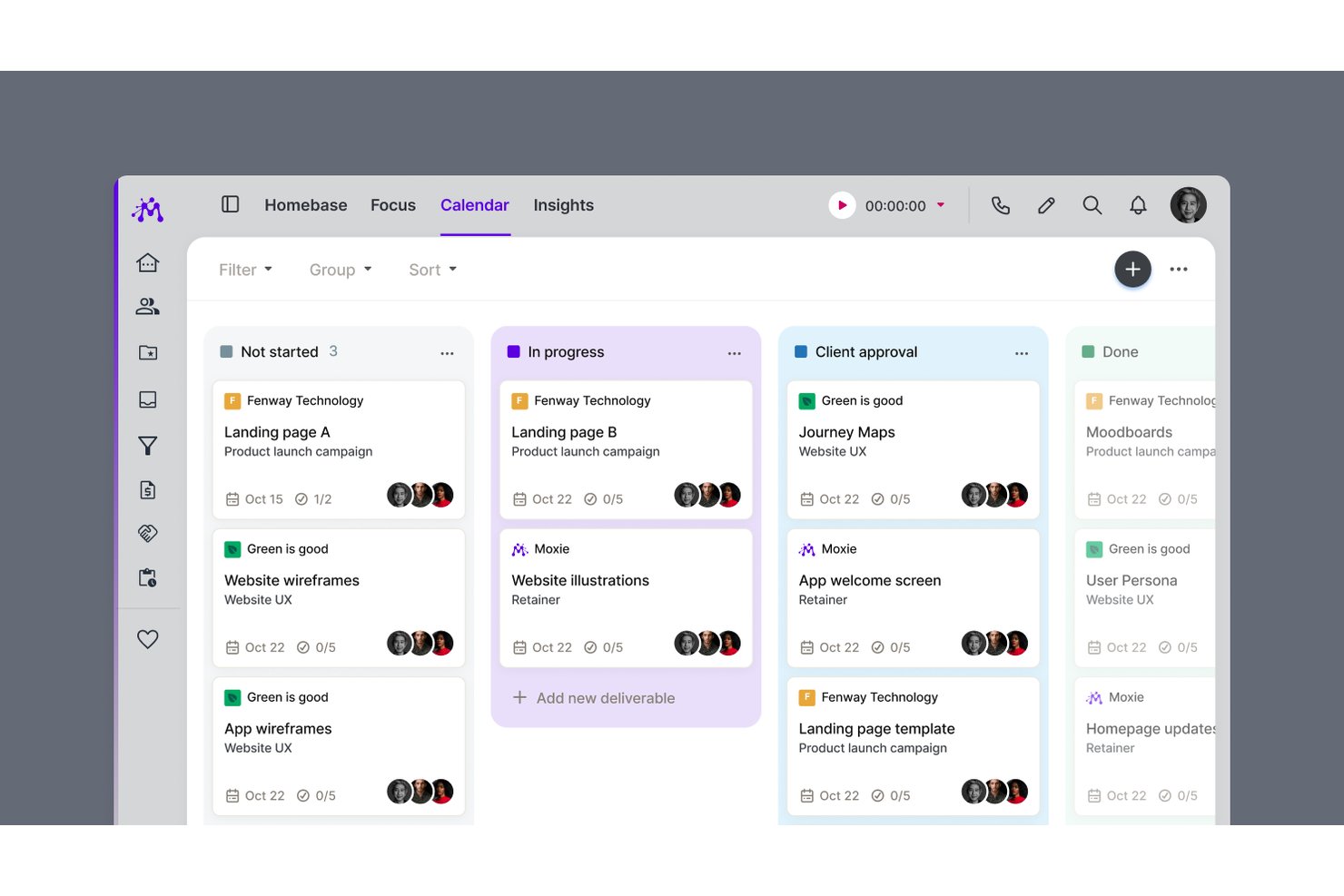Open the Landing page A card

pyautogui.click(x=339, y=449)
